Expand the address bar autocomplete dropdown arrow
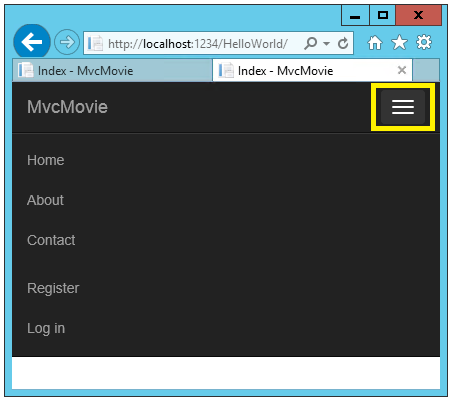Image resolution: width=453 pixels, height=405 pixels. 326,44
